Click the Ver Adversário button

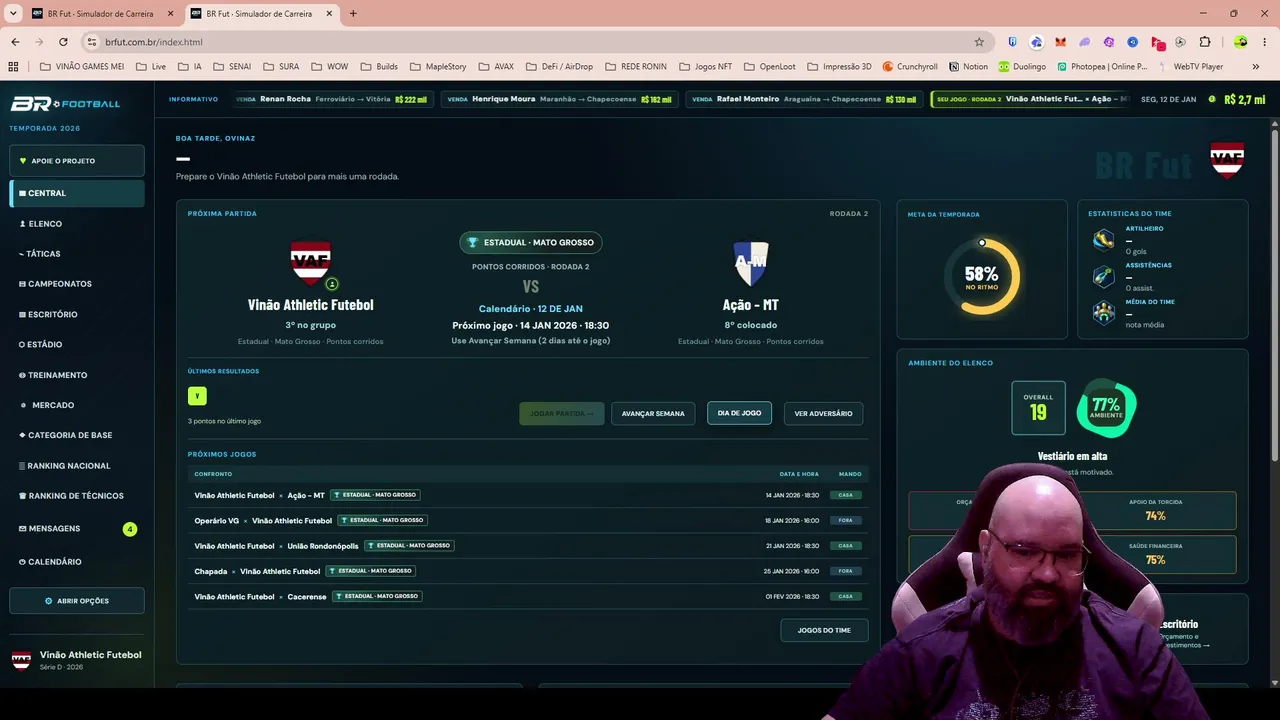pos(823,414)
